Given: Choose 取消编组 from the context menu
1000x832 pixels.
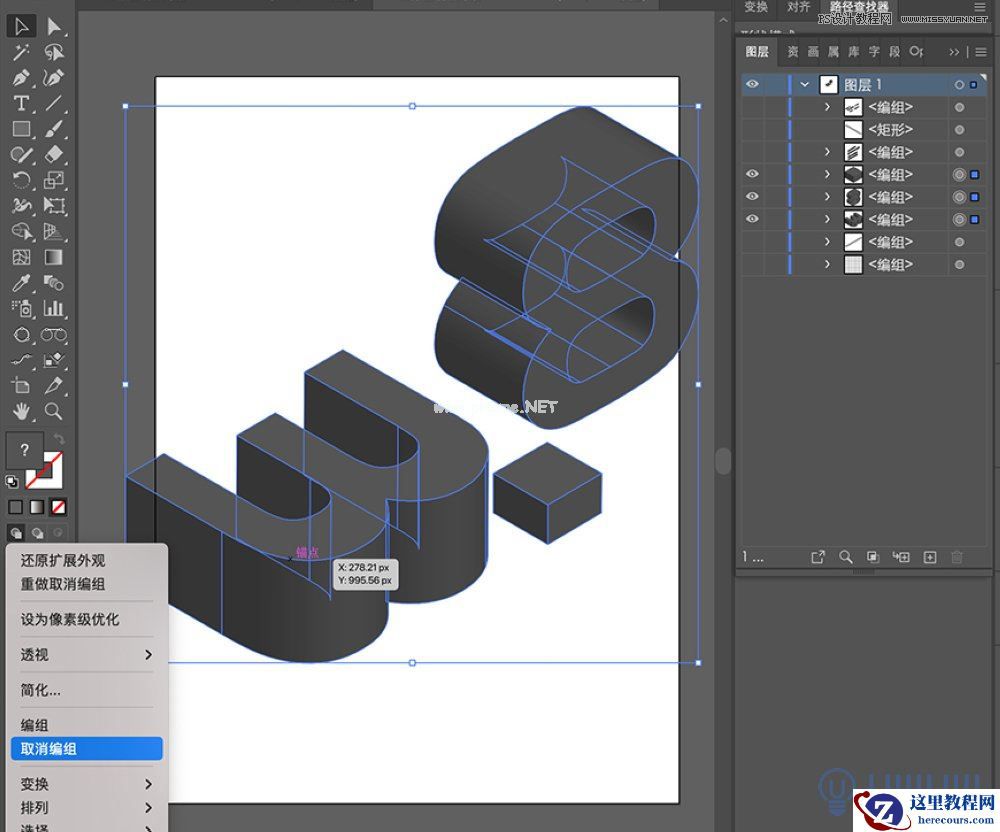Looking at the screenshot, I should (49, 749).
